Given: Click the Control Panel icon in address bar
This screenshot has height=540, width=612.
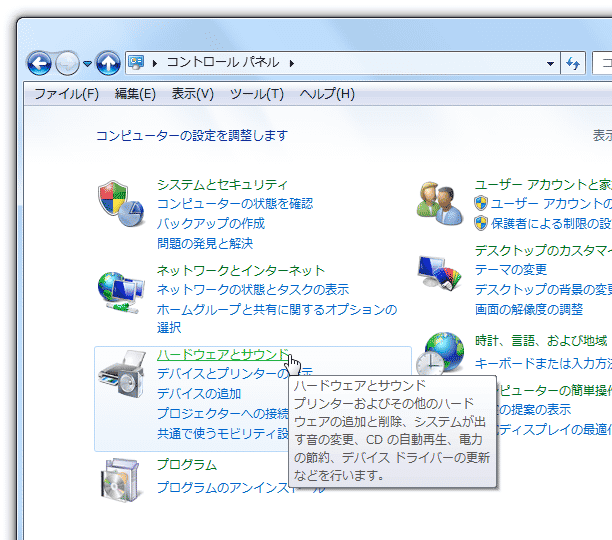Looking at the screenshot, I should 137,62.
